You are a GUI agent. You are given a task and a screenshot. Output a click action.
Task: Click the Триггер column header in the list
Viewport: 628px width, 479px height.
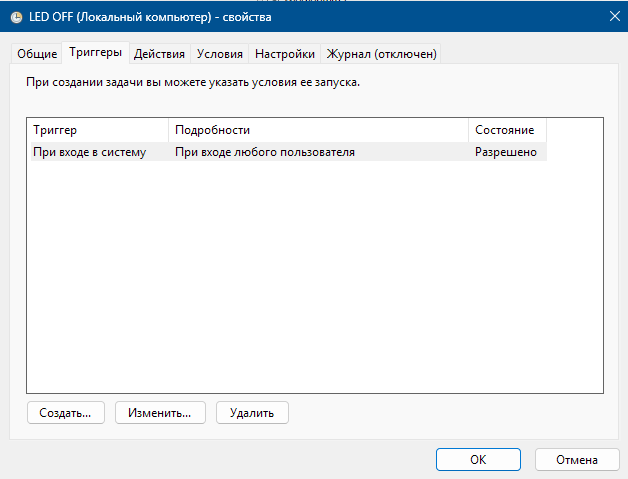[x=97, y=130]
